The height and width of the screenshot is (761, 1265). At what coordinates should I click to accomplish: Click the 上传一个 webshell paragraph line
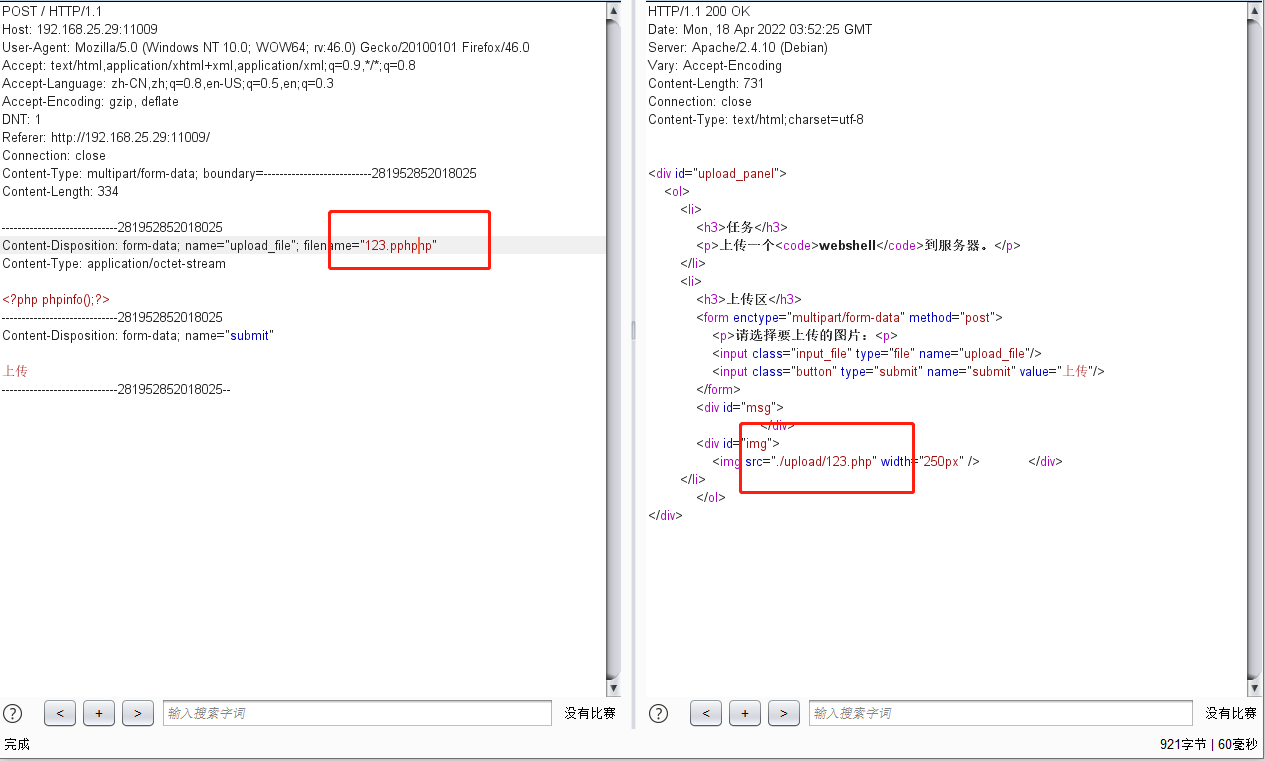pos(858,245)
